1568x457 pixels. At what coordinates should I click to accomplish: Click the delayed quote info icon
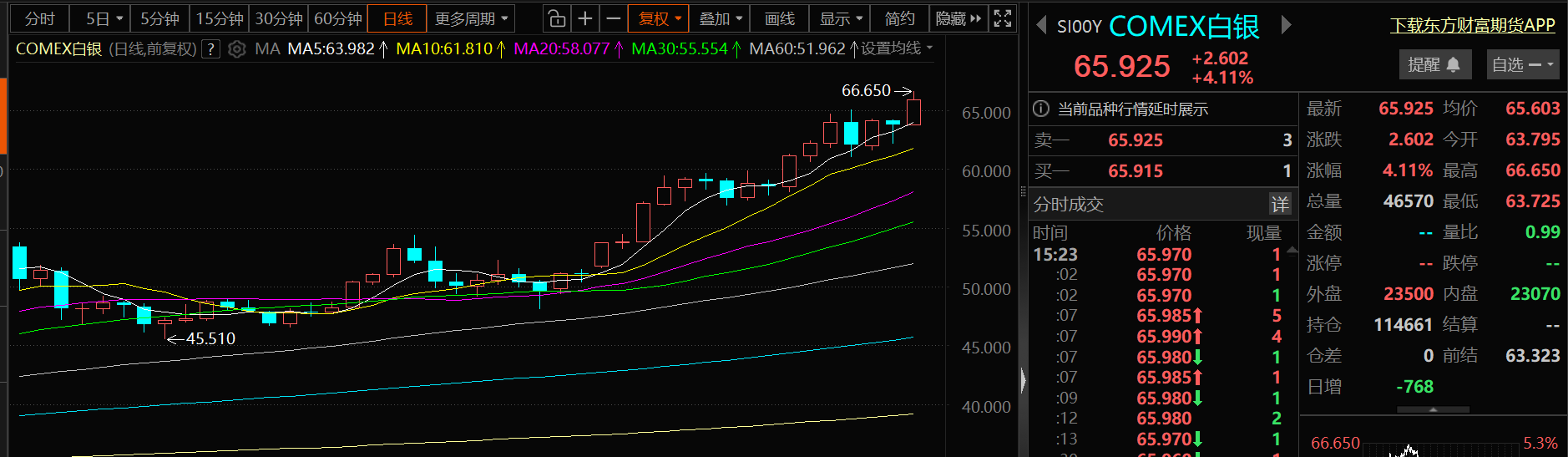point(1041,109)
